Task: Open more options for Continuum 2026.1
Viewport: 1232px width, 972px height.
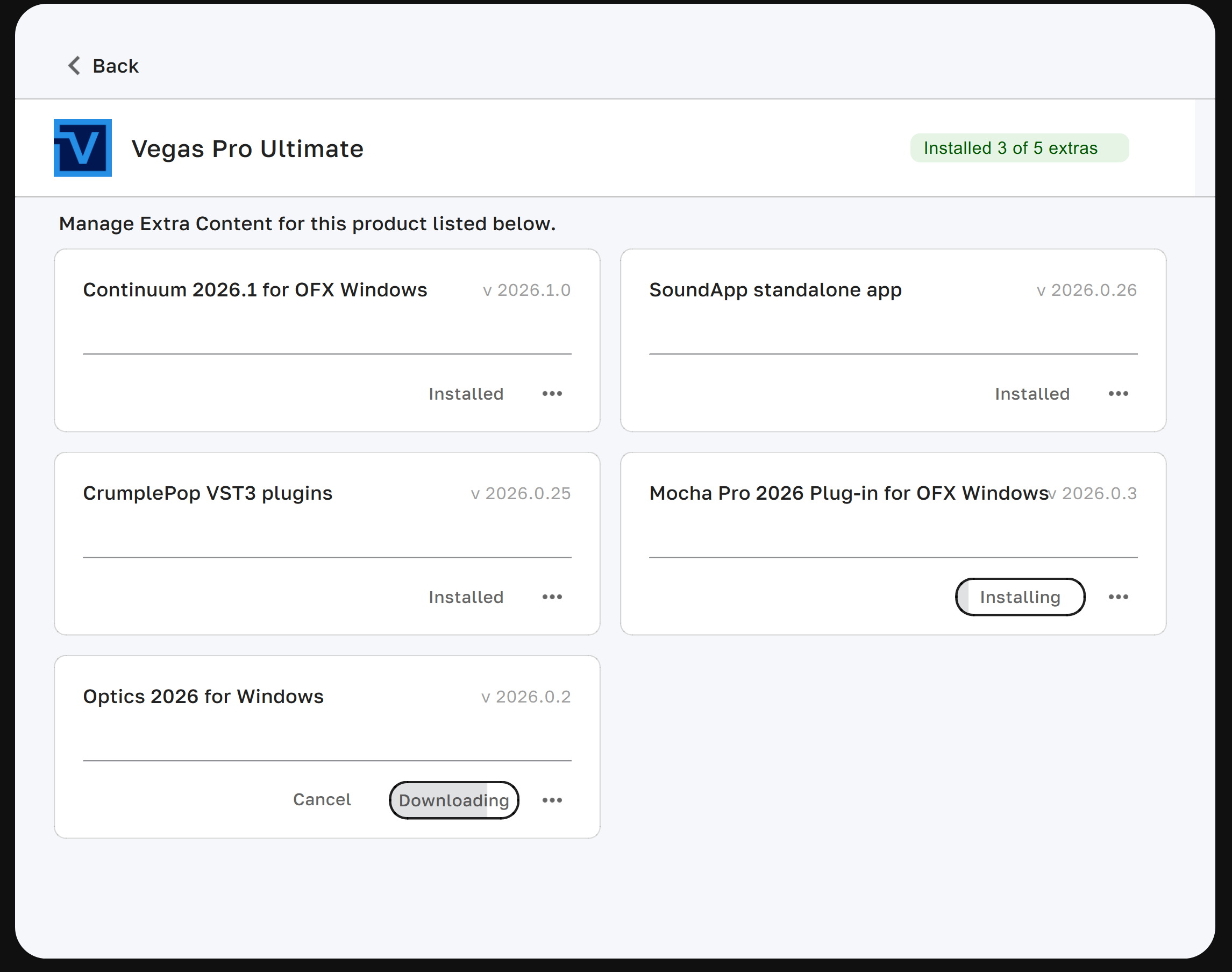Action: 552,394
